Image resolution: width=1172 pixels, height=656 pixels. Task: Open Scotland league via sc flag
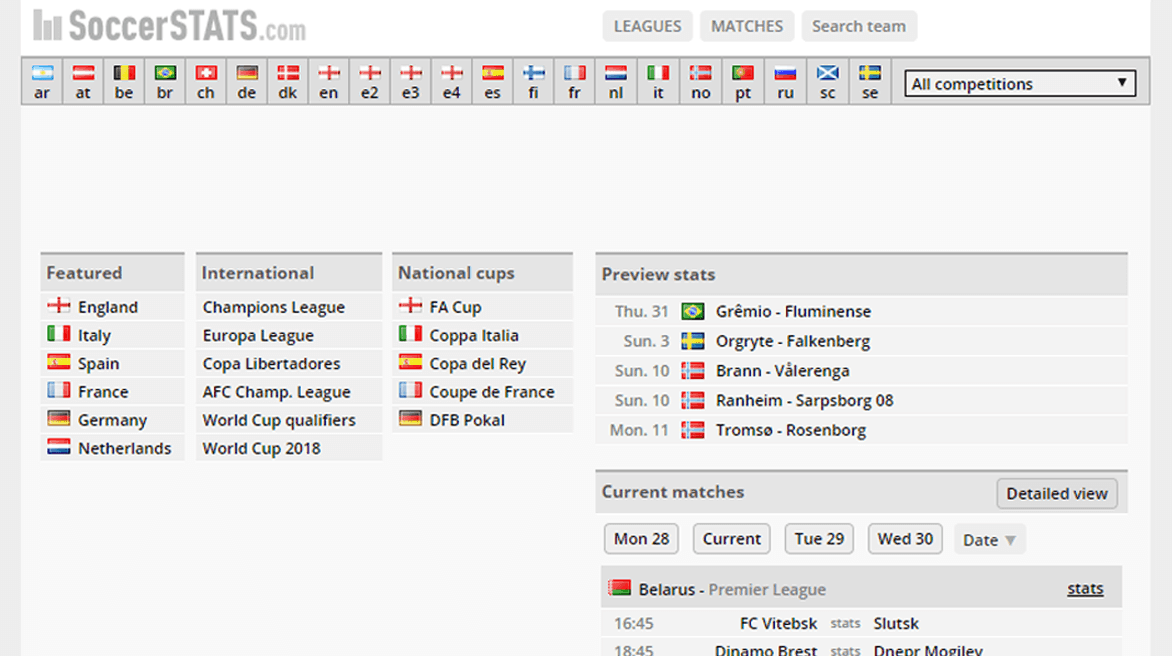coord(827,81)
